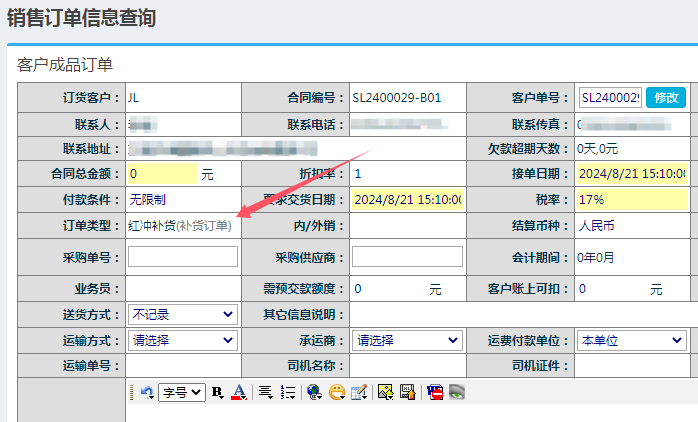698x422 pixels.
Task: Insert an emoticon using smiley icon
Action: (337, 393)
